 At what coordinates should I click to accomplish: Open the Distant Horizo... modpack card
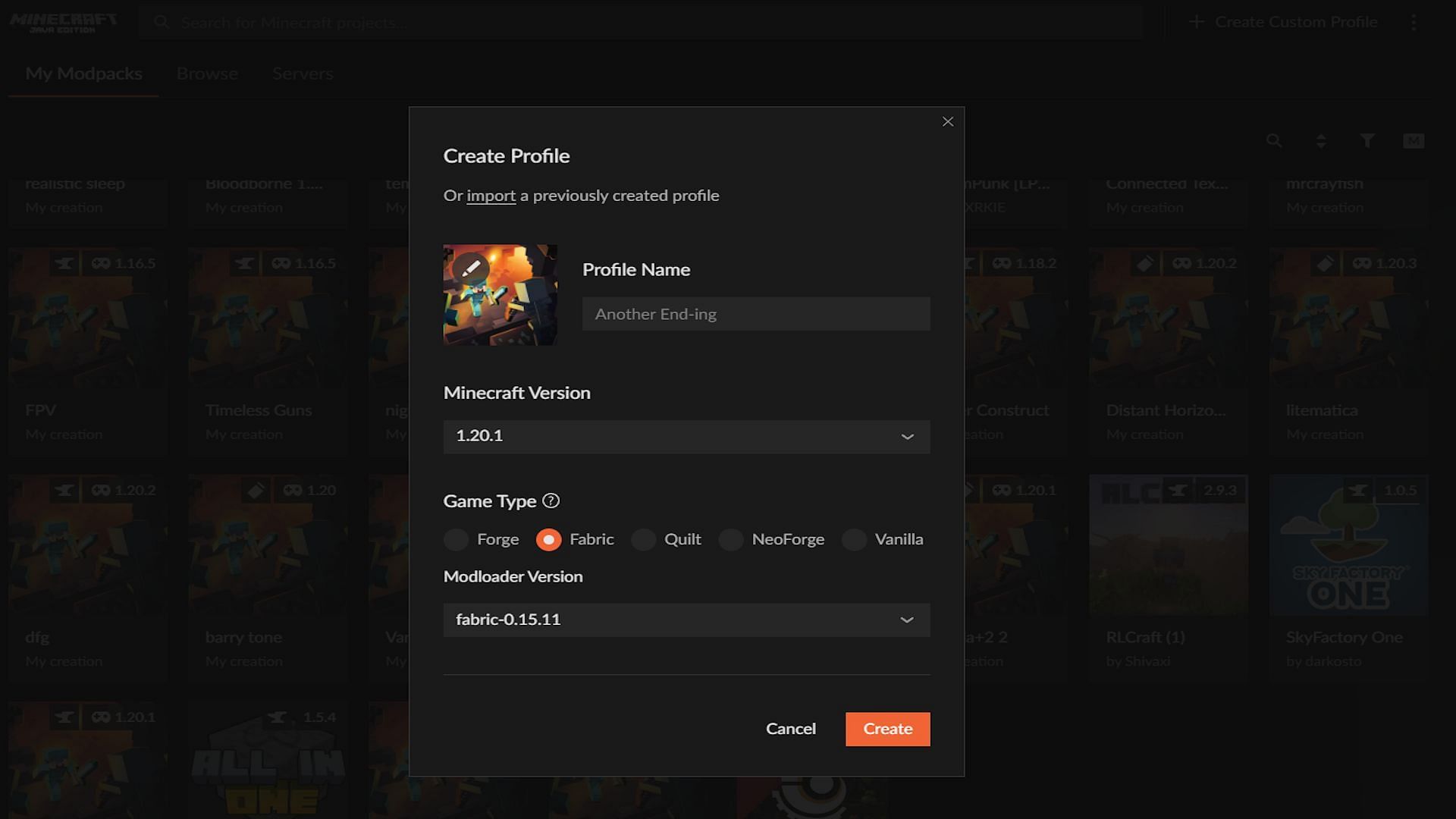pos(1169,350)
